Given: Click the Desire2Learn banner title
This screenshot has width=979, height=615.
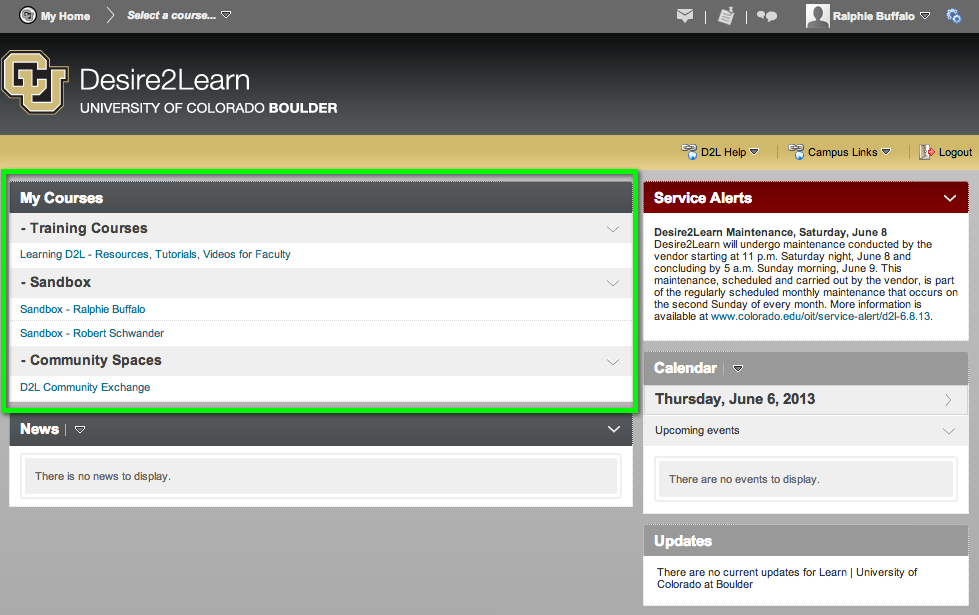Looking at the screenshot, I should (164, 80).
